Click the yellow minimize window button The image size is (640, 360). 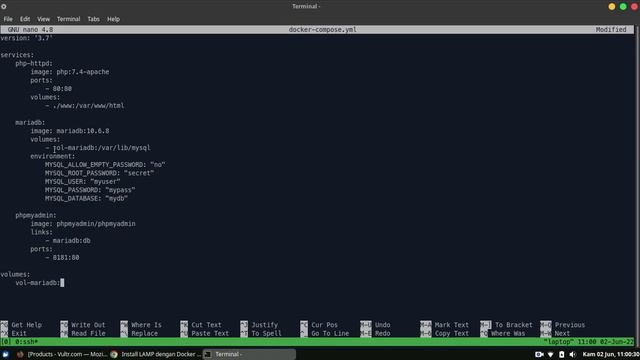611,7
